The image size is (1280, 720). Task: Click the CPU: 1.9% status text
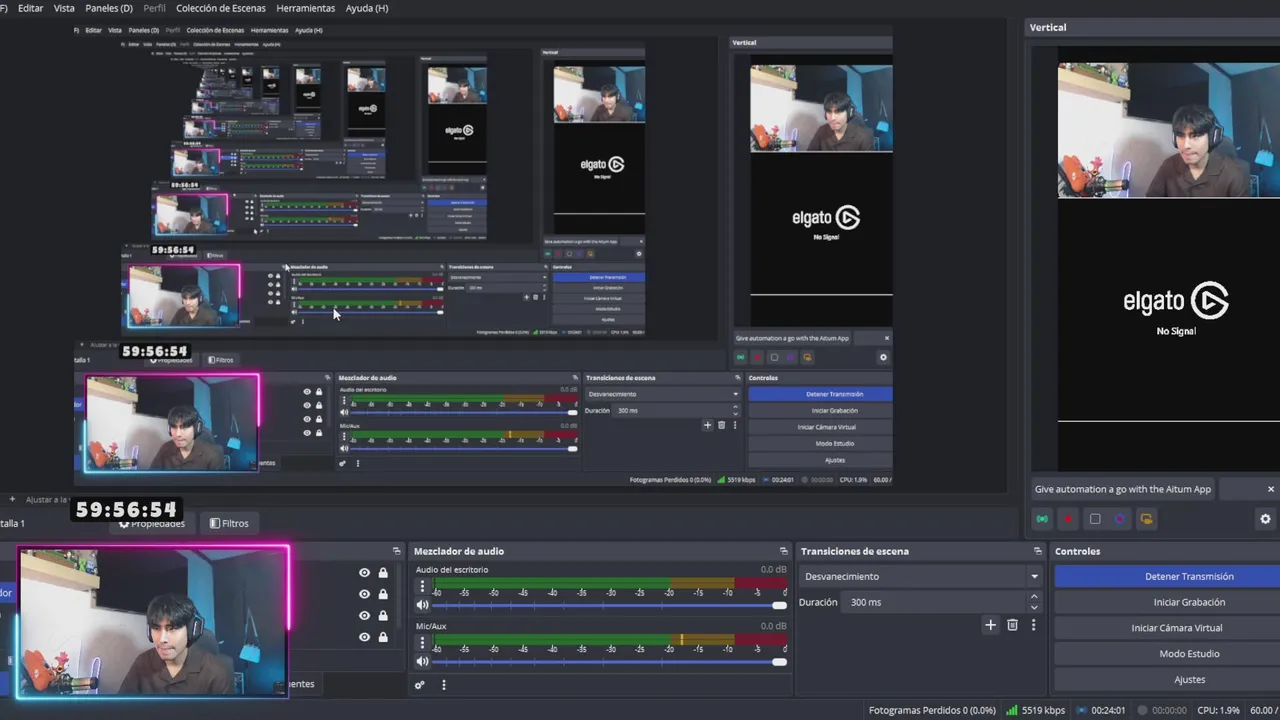(x=1218, y=710)
